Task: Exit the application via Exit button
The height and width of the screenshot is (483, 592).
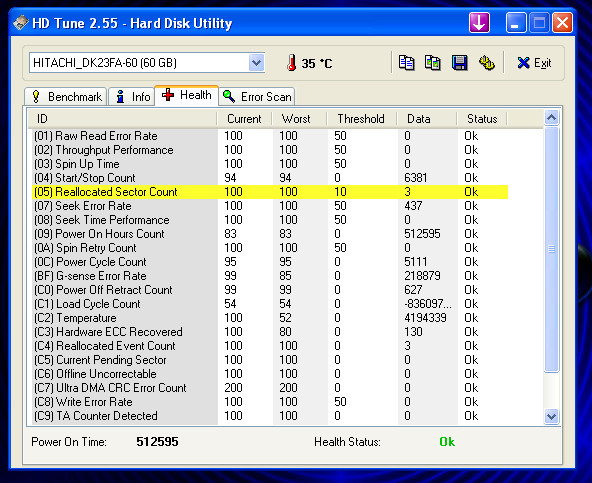Action: pos(534,63)
